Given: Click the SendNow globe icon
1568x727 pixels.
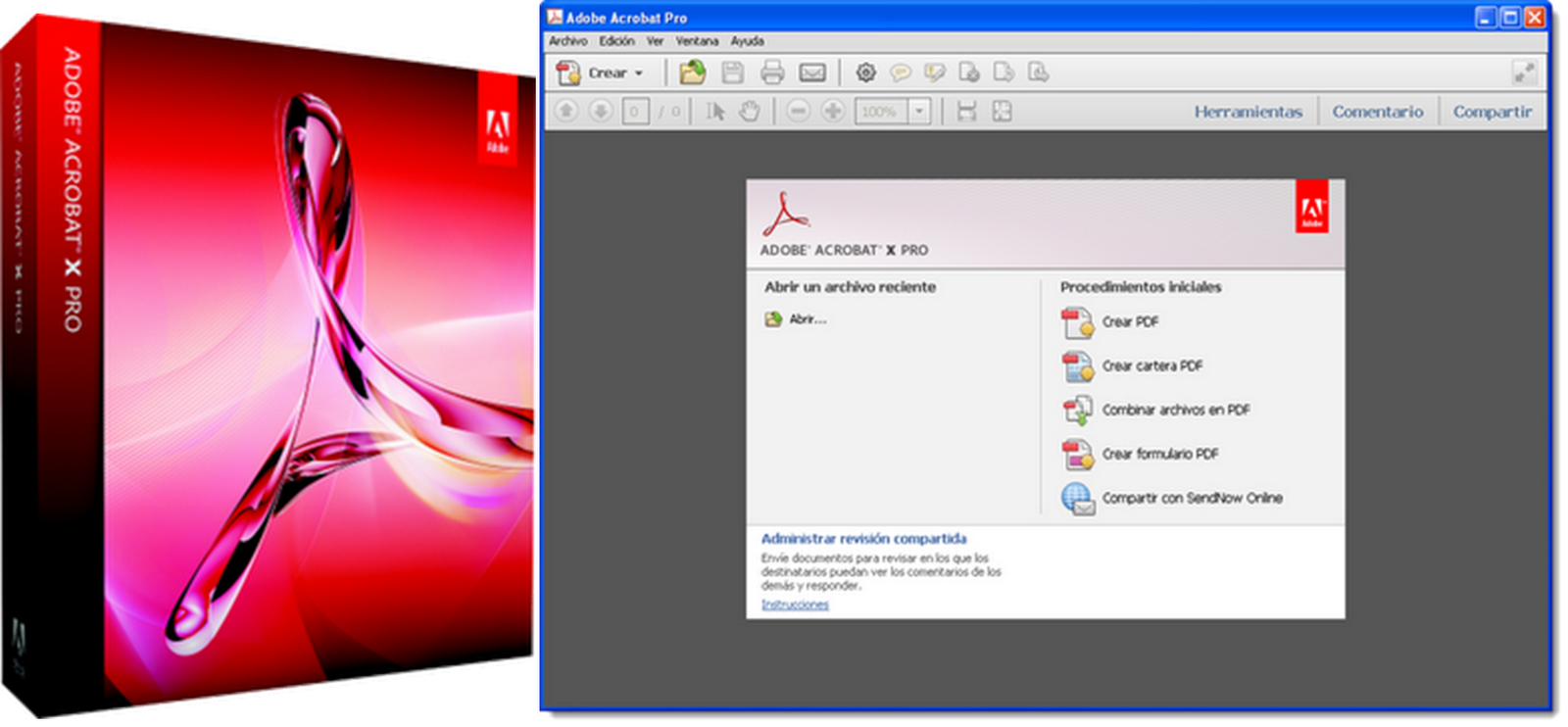Looking at the screenshot, I should [1077, 499].
